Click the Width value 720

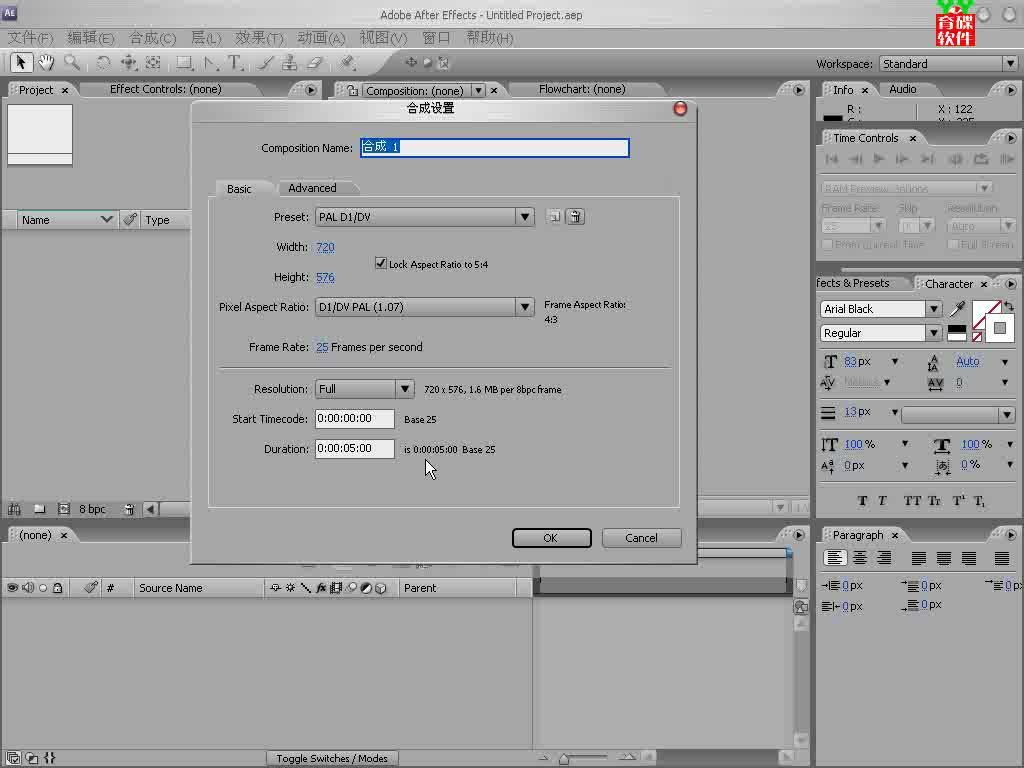[x=325, y=247]
